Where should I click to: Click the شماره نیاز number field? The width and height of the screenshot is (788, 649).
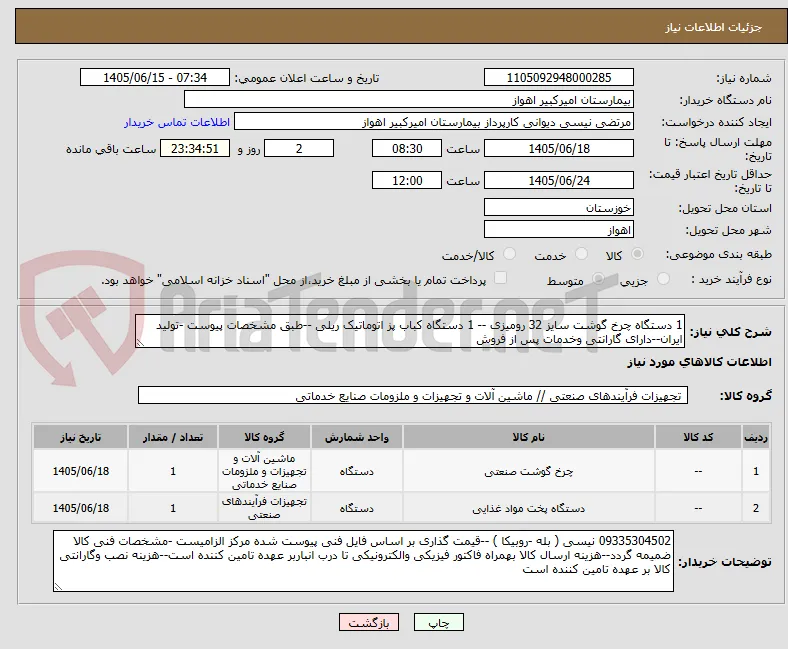click(x=559, y=77)
